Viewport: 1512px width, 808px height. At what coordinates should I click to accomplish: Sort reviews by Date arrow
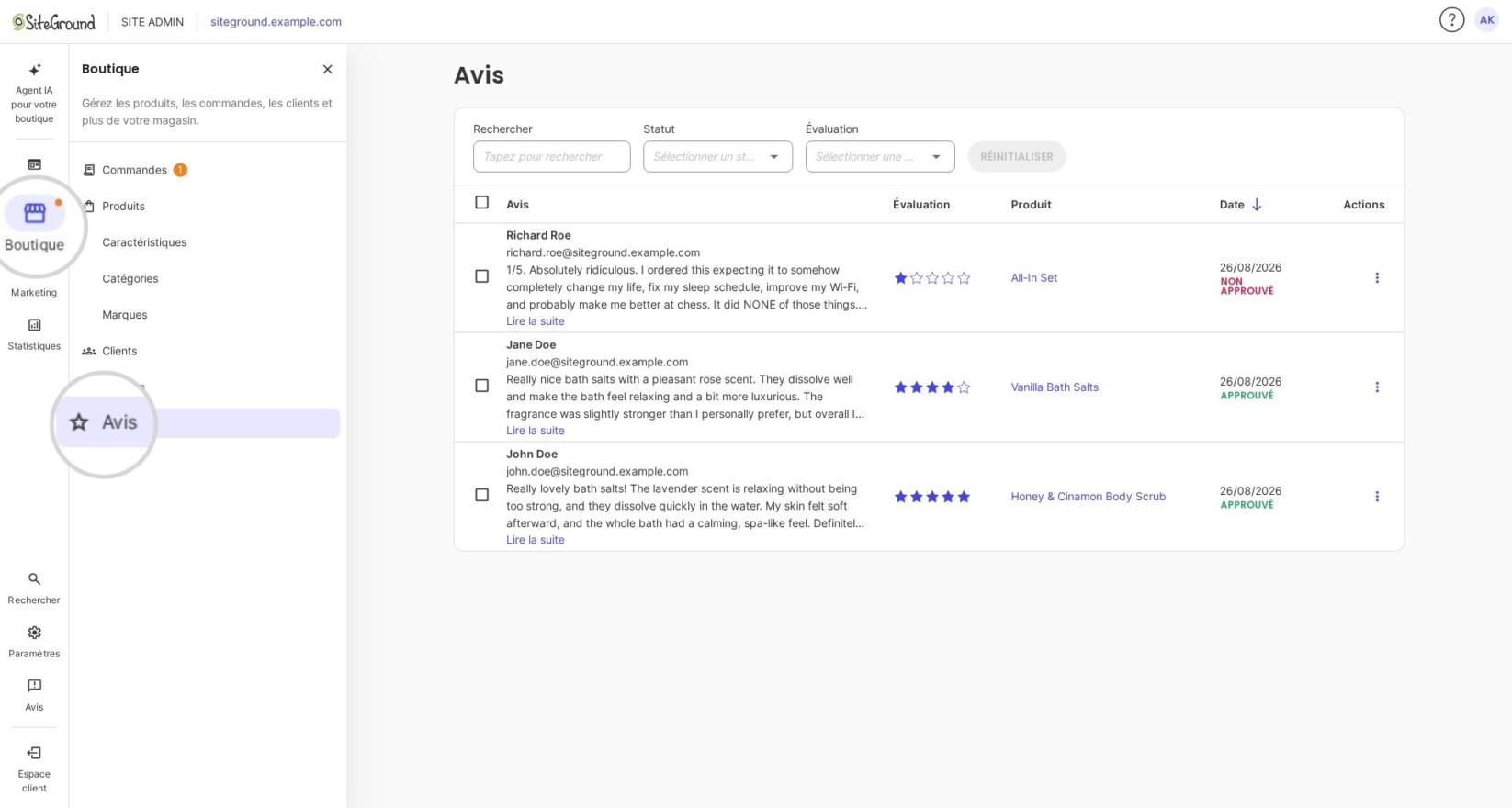tap(1257, 204)
